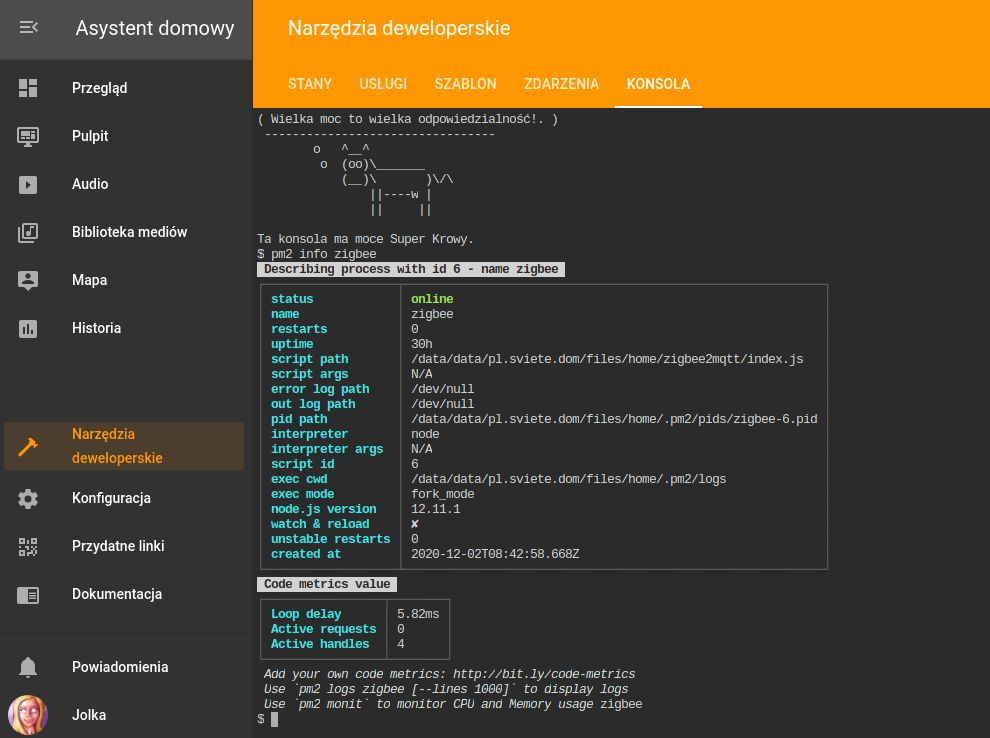Switch to the STANY tab
The width and height of the screenshot is (990, 738).
tap(310, 84)
